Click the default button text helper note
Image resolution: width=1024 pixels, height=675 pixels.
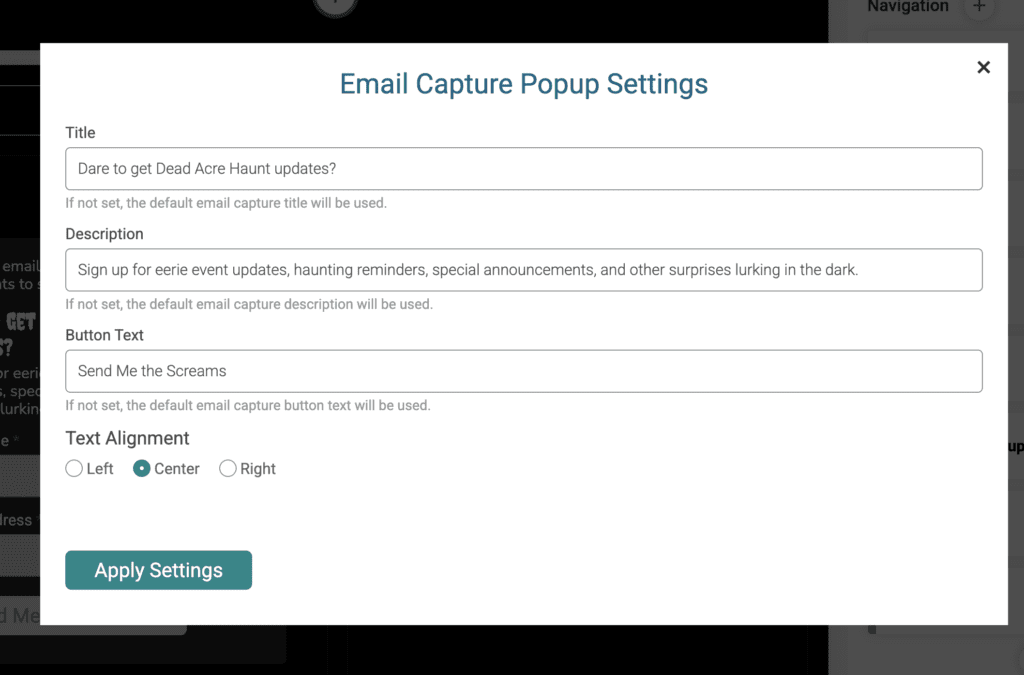click(x=247, y=406)
